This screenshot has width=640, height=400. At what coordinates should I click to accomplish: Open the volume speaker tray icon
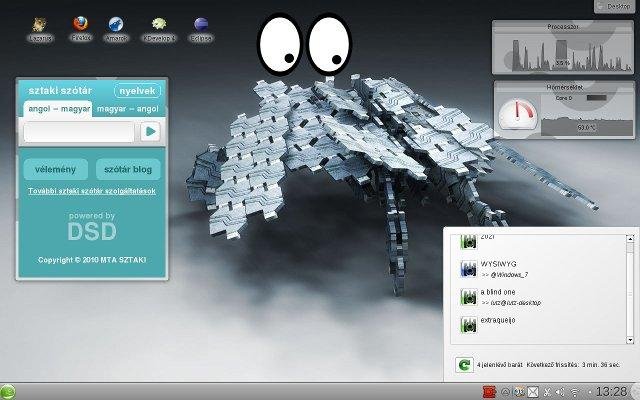pos(560,393)
